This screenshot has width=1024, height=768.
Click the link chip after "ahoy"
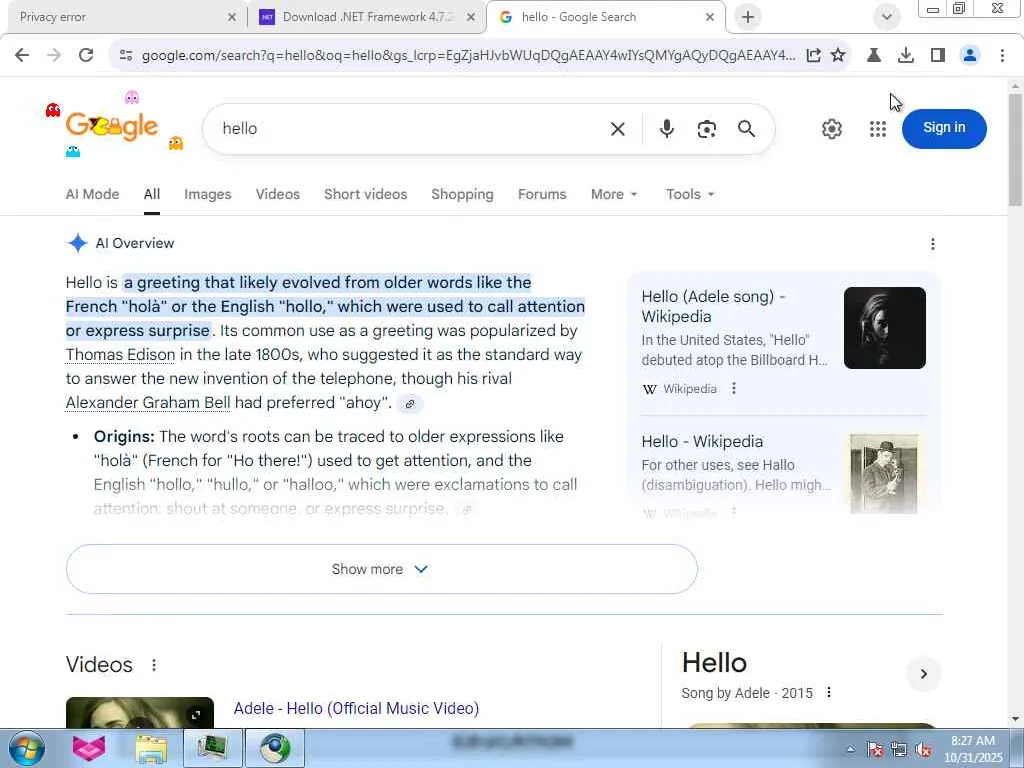(x=409, y=404)
